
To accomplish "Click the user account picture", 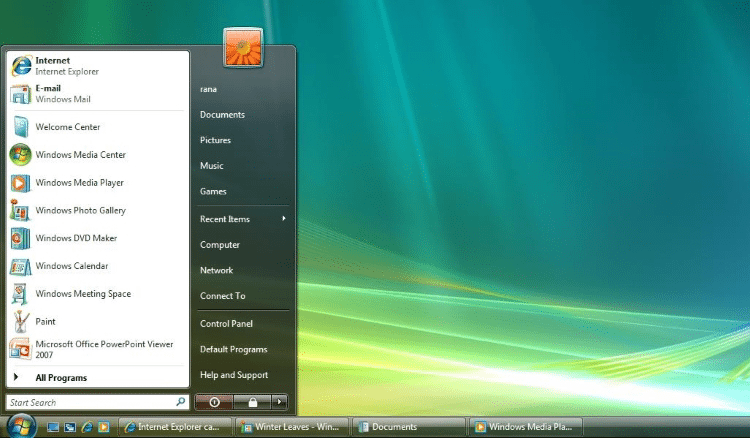I will 243,48.
